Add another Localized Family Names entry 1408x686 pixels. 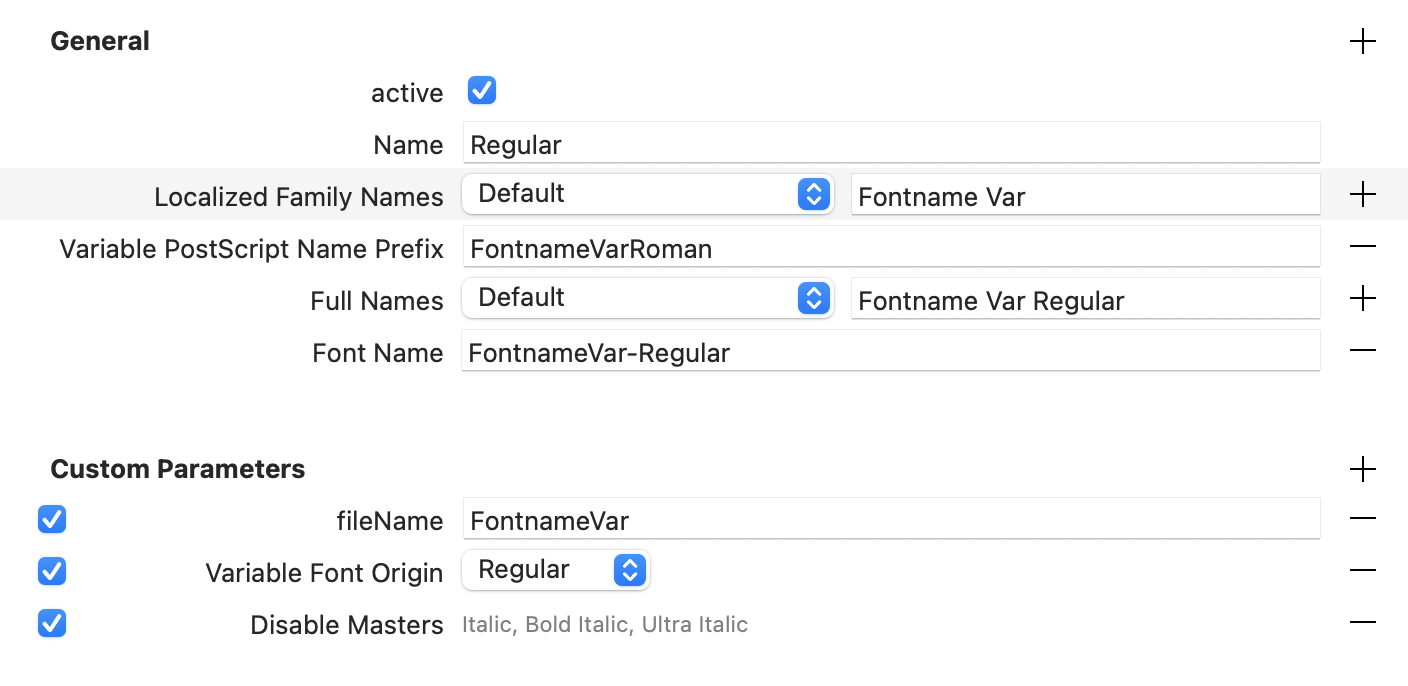pyautogui.click(x=1362, y=195)
